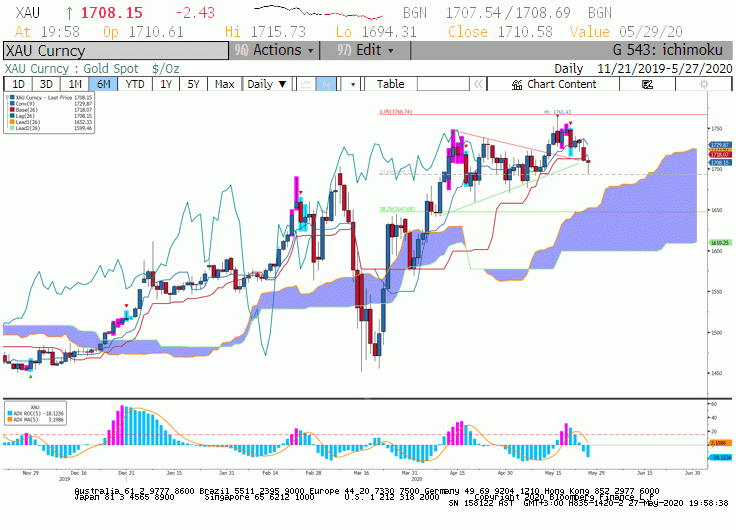736x530 pixels.
Task: Click the 1729.87 Conv price axis label
Action: click(720, 145)
